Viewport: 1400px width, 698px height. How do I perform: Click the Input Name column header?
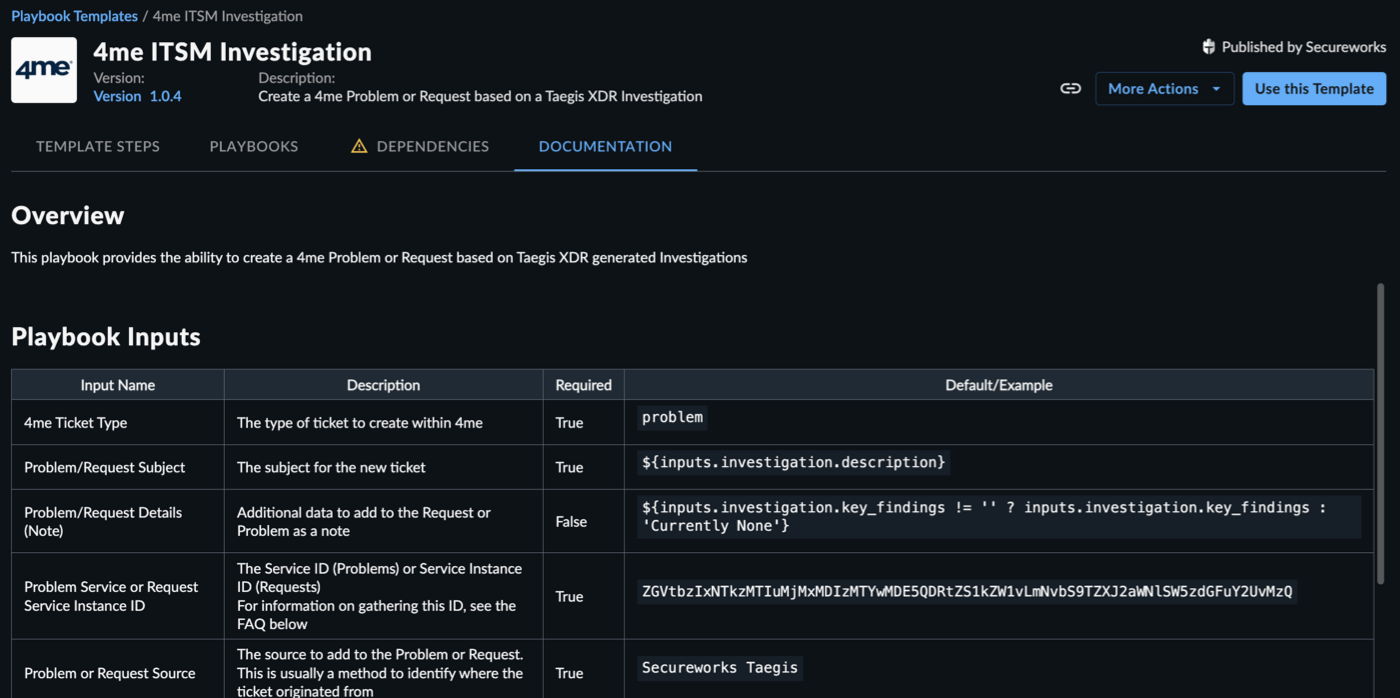pyautogui.click(x=118, y=385)
